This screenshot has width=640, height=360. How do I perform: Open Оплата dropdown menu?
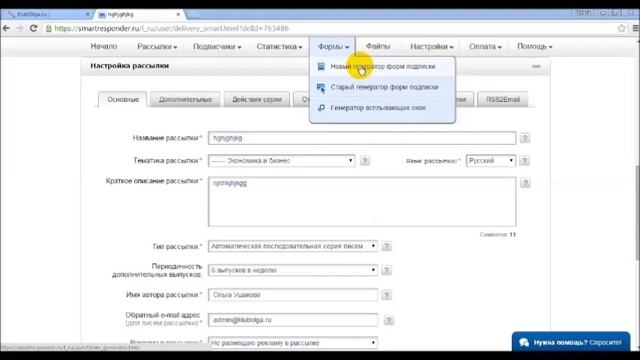pyautogui.click(x=485, y=47)
